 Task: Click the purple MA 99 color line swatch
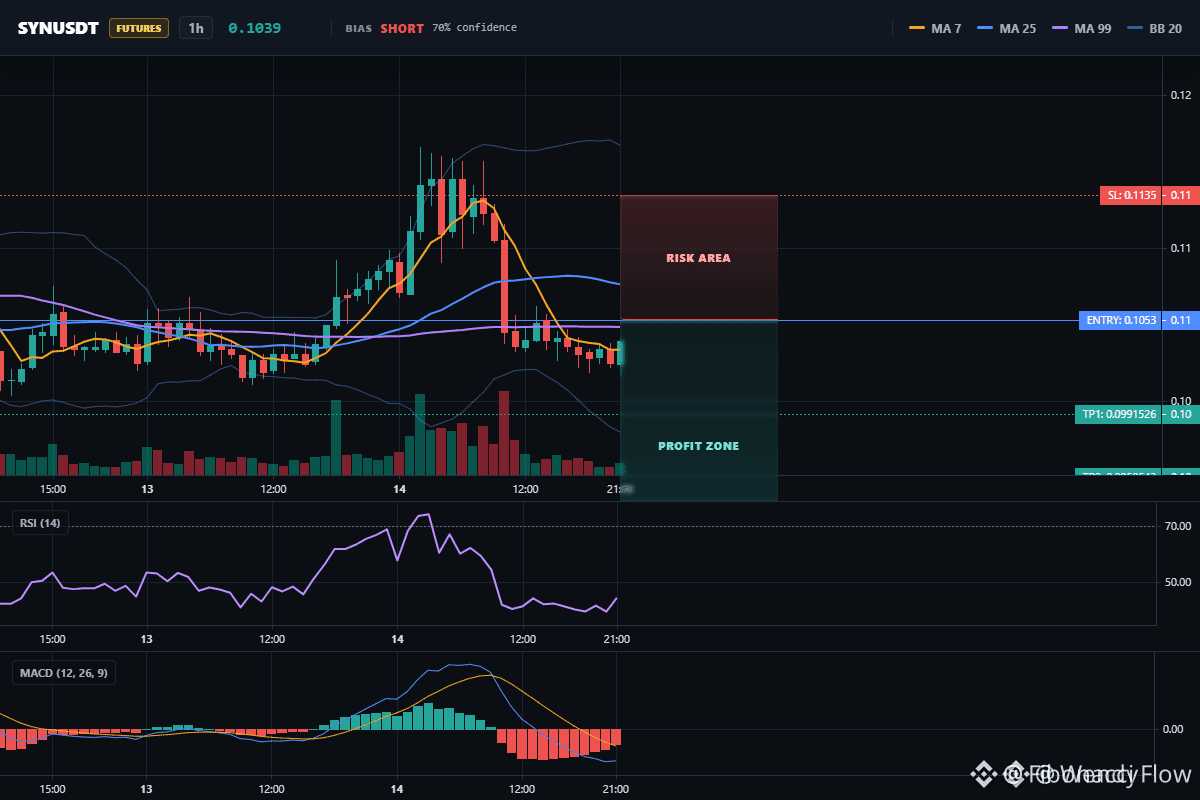(1060, 28)
